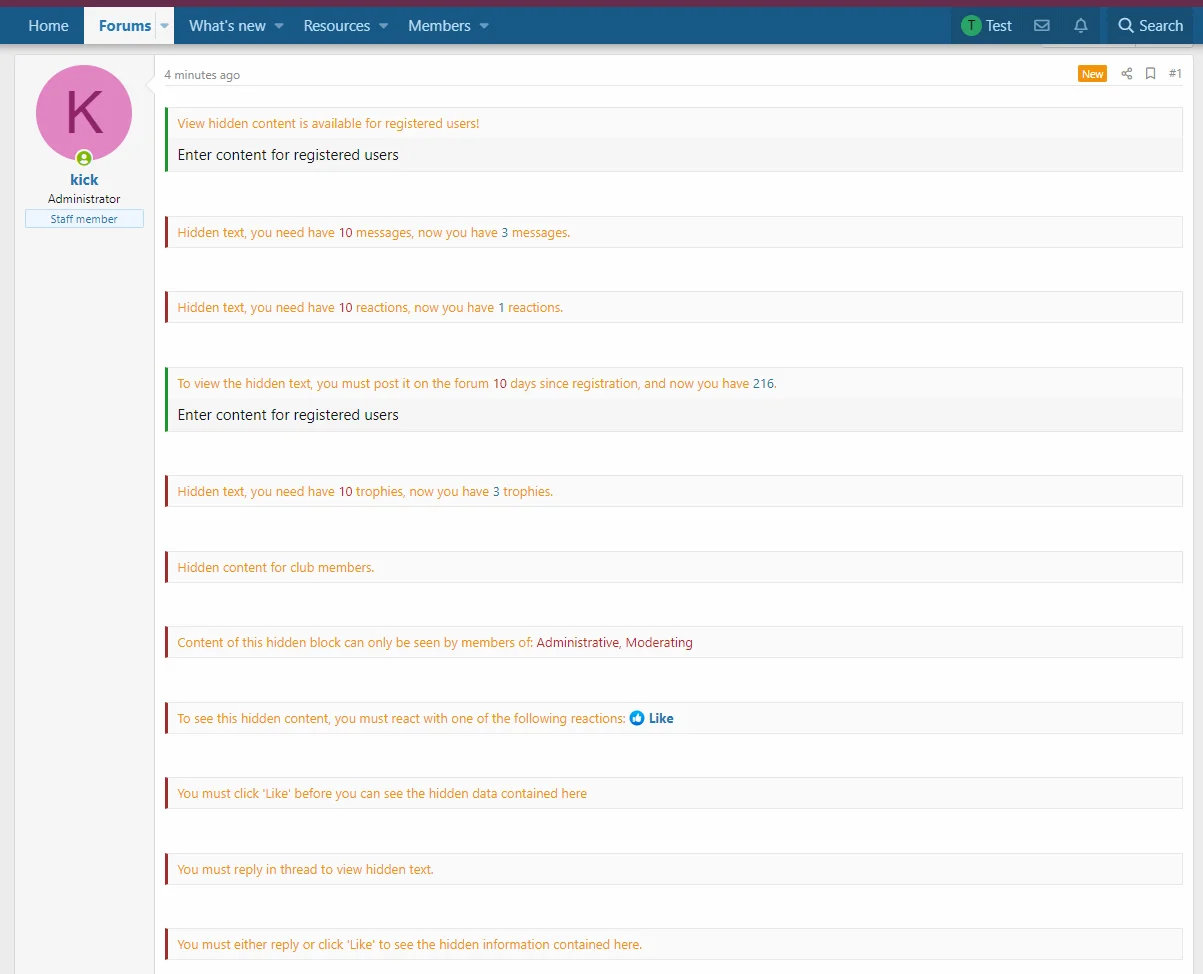Open the Forums secondary dropdown arrow
Viewport: 1203px width, 974px height.
164,26
